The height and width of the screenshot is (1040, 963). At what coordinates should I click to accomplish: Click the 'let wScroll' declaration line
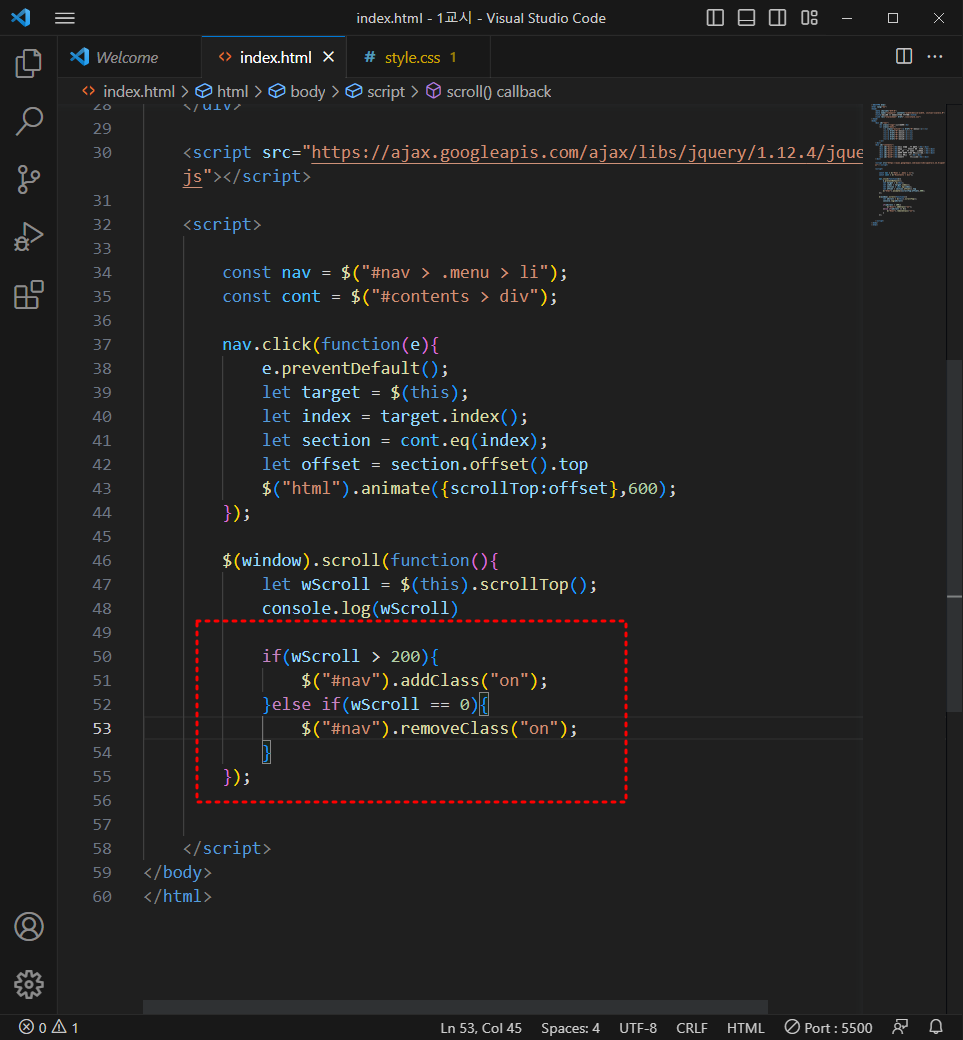[429, 584]
